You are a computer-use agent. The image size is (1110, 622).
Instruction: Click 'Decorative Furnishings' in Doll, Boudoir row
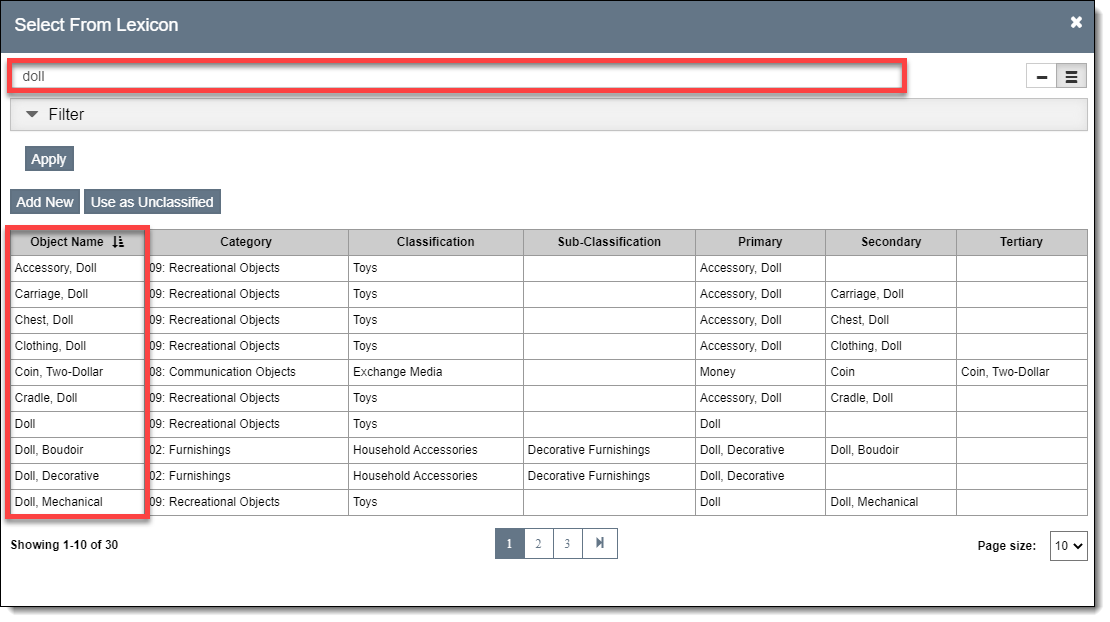588,450
